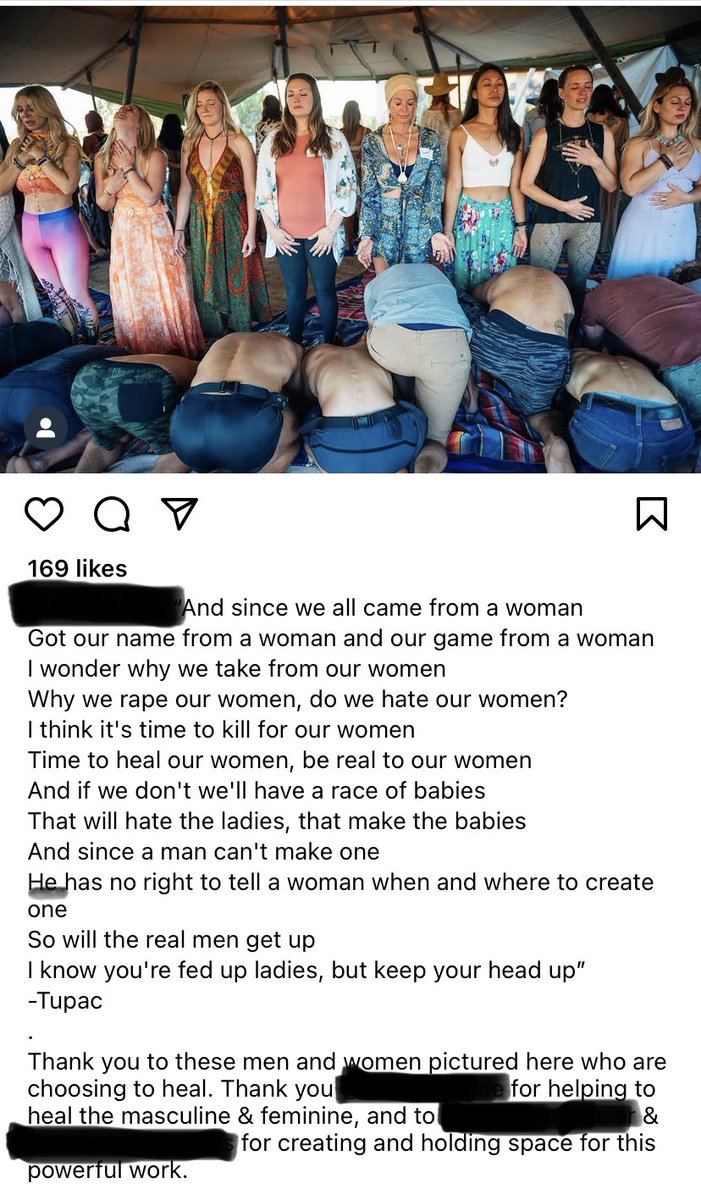Tap the first caption line "And since we all came from a woman"

pos(383,607)
